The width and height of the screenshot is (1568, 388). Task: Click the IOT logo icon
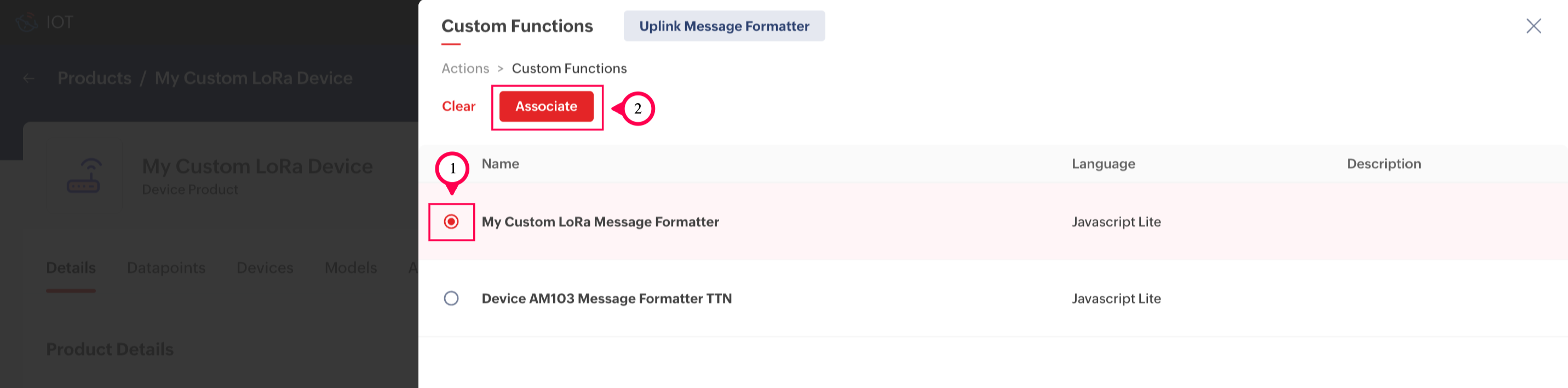tap(27, 22)
